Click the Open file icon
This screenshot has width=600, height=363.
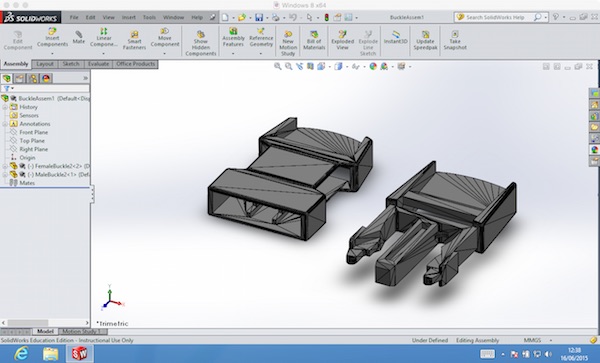click(242, 17)
